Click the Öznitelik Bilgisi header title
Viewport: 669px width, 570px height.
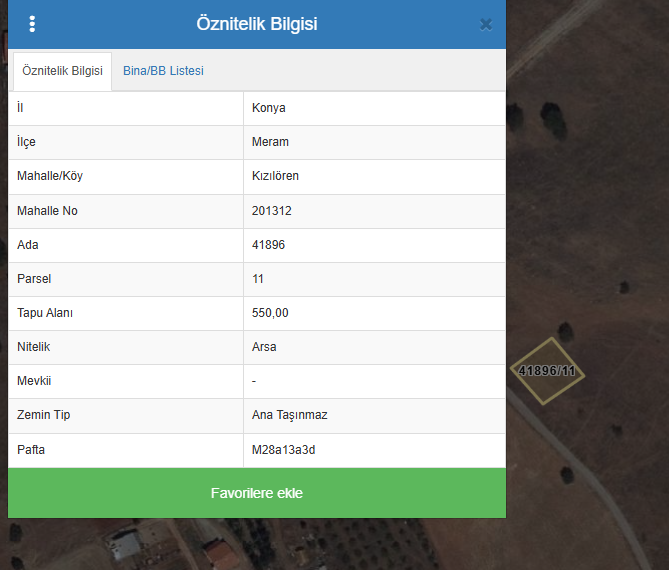[256, 24]
